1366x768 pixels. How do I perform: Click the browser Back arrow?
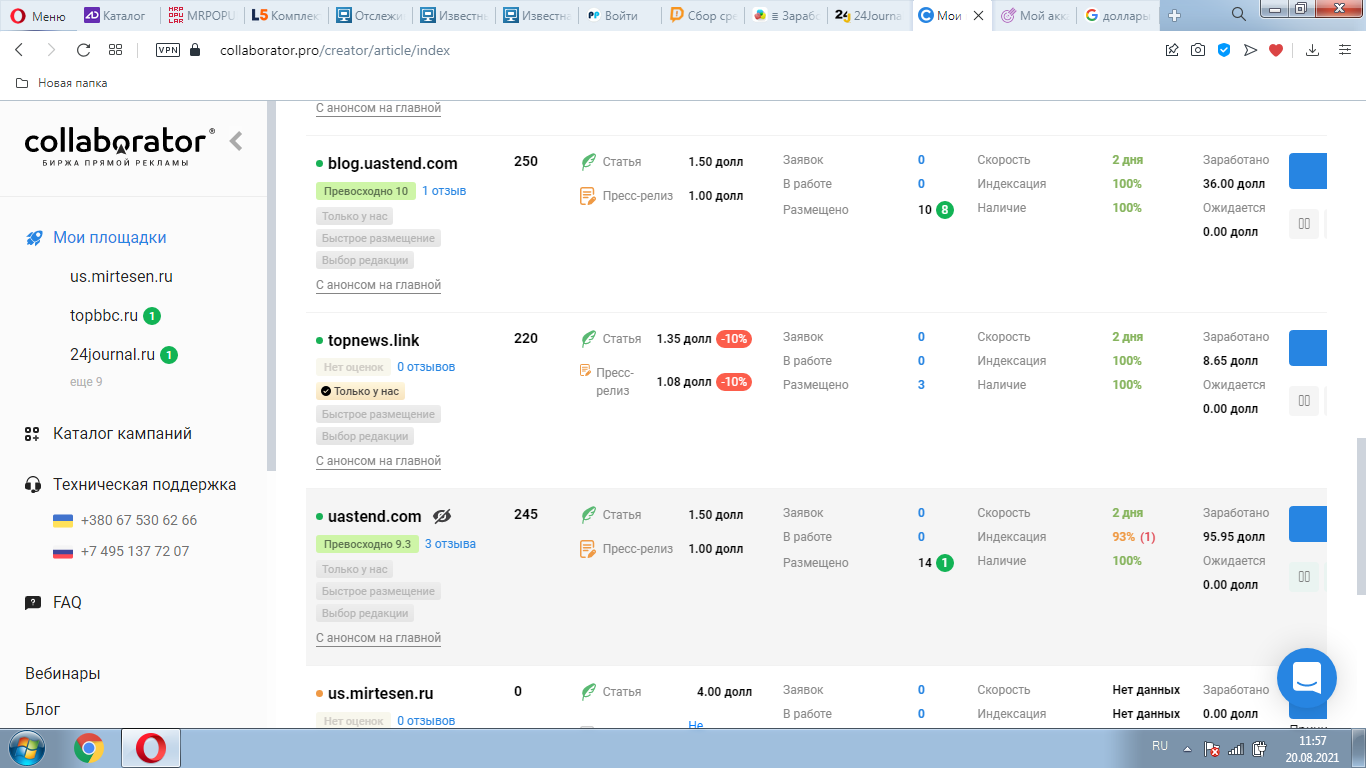tap(19, 50)
